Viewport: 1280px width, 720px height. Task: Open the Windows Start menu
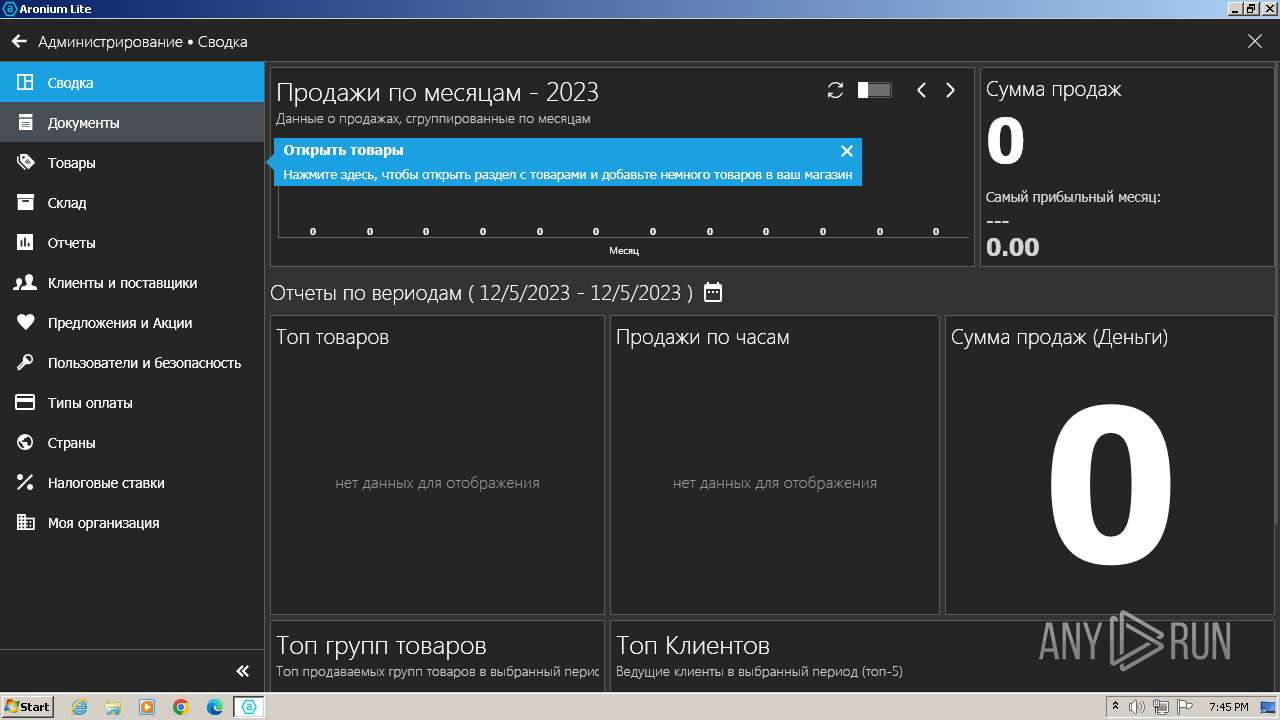pyautogui.click(x=28, y=707)
